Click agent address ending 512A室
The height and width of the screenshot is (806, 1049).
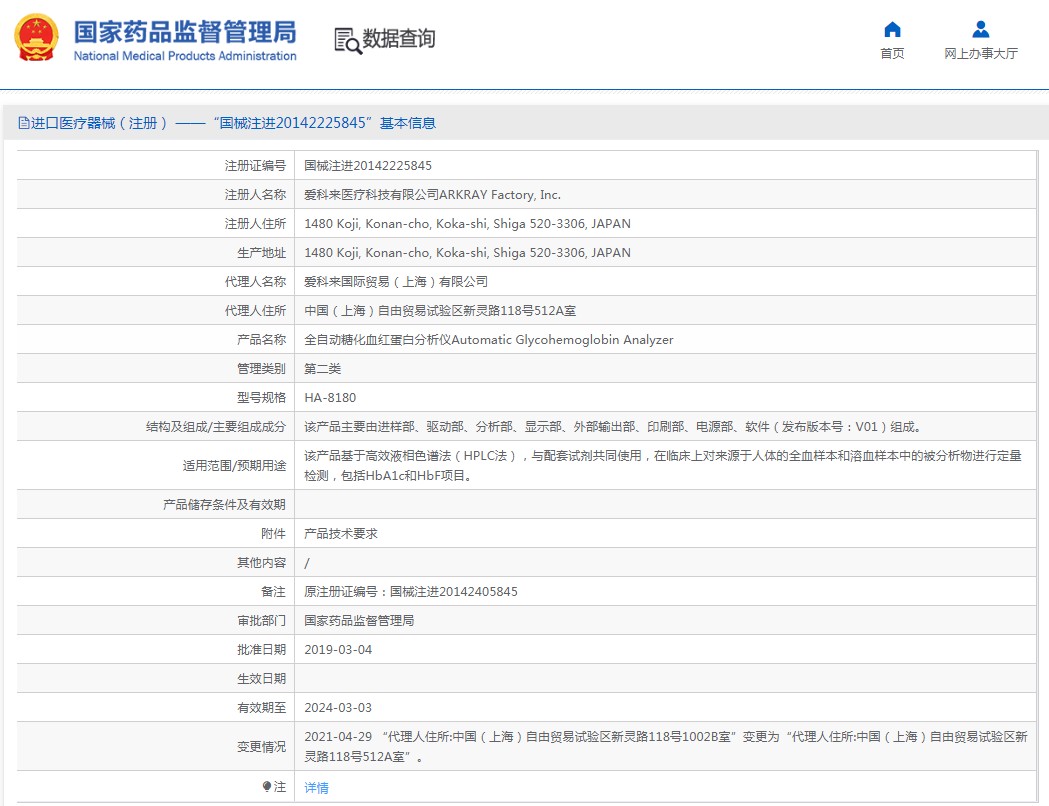click(x=440, y=310)
